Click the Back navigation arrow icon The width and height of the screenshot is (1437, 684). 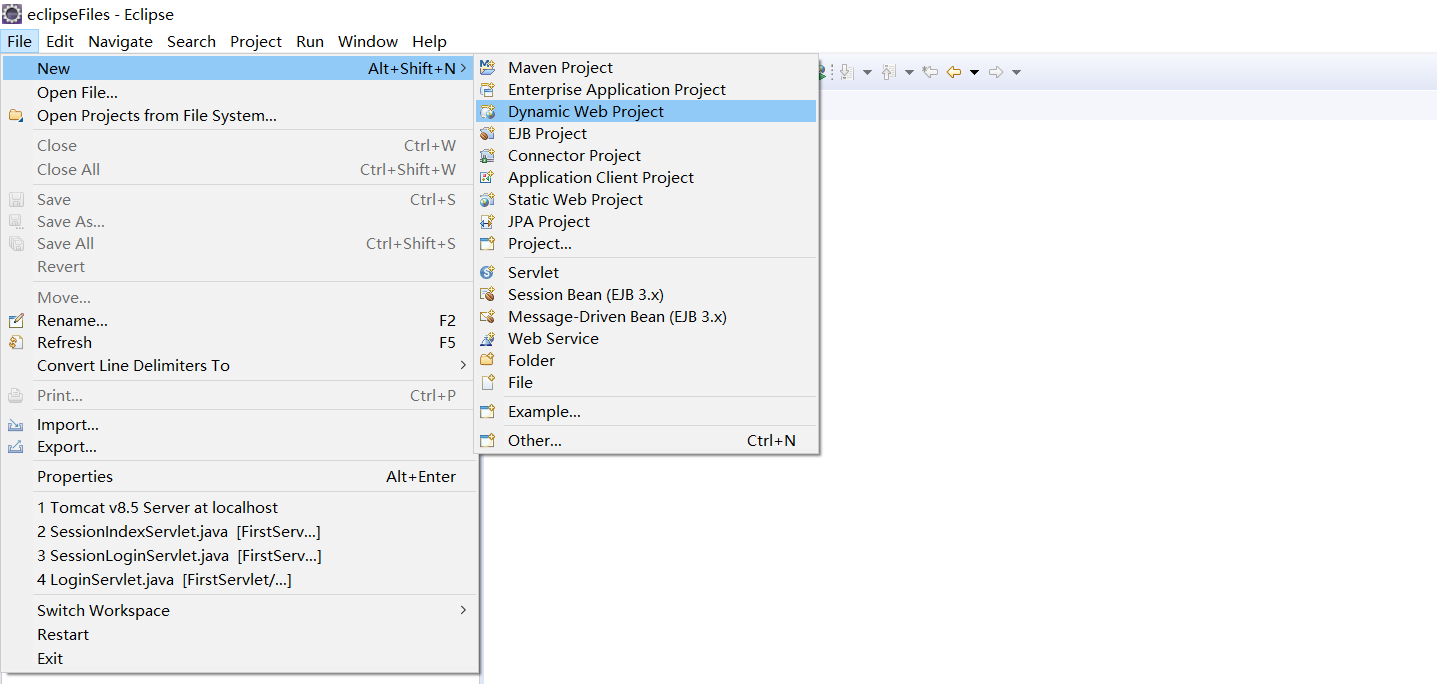pos(952,71)
